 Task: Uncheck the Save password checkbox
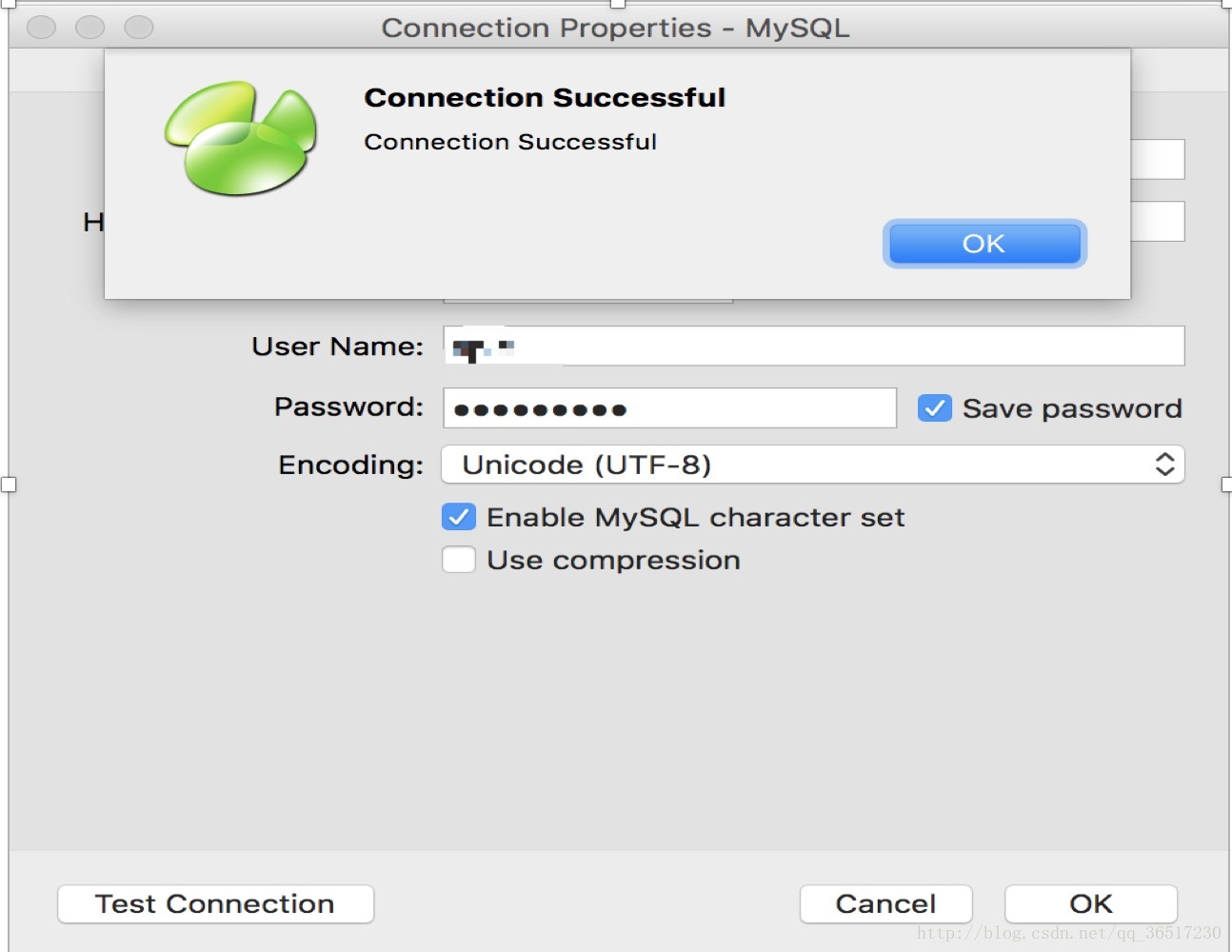tap(934, 408)
